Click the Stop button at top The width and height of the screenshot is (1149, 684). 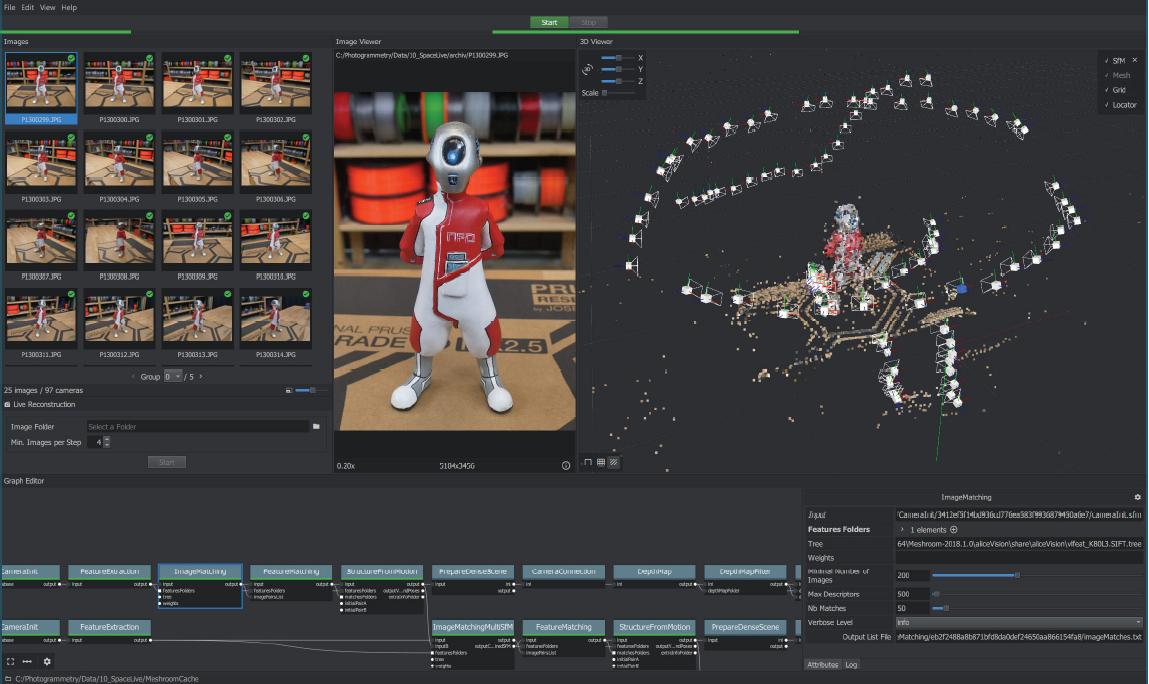[588, 22]
